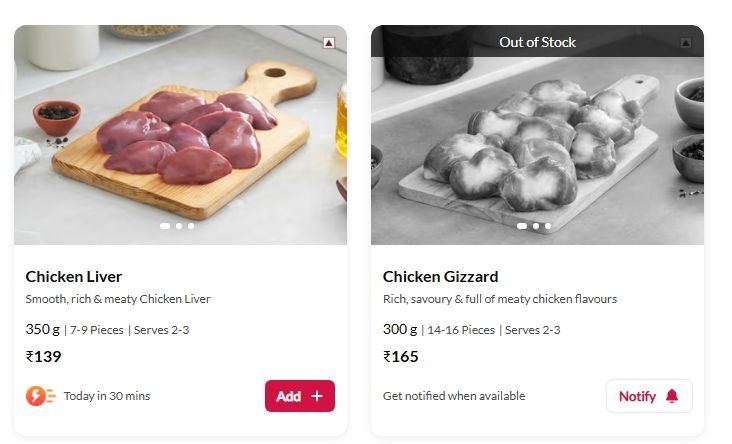This screenshot has width=732, height=444.
Task: Click the Add button for Chicken Liver
Action: click(299, 396)
